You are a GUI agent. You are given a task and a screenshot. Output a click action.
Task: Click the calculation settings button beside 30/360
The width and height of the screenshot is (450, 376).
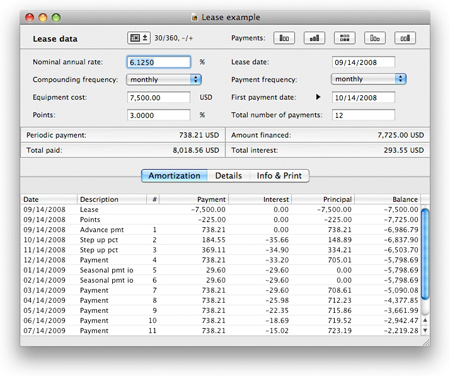(139, 38)
